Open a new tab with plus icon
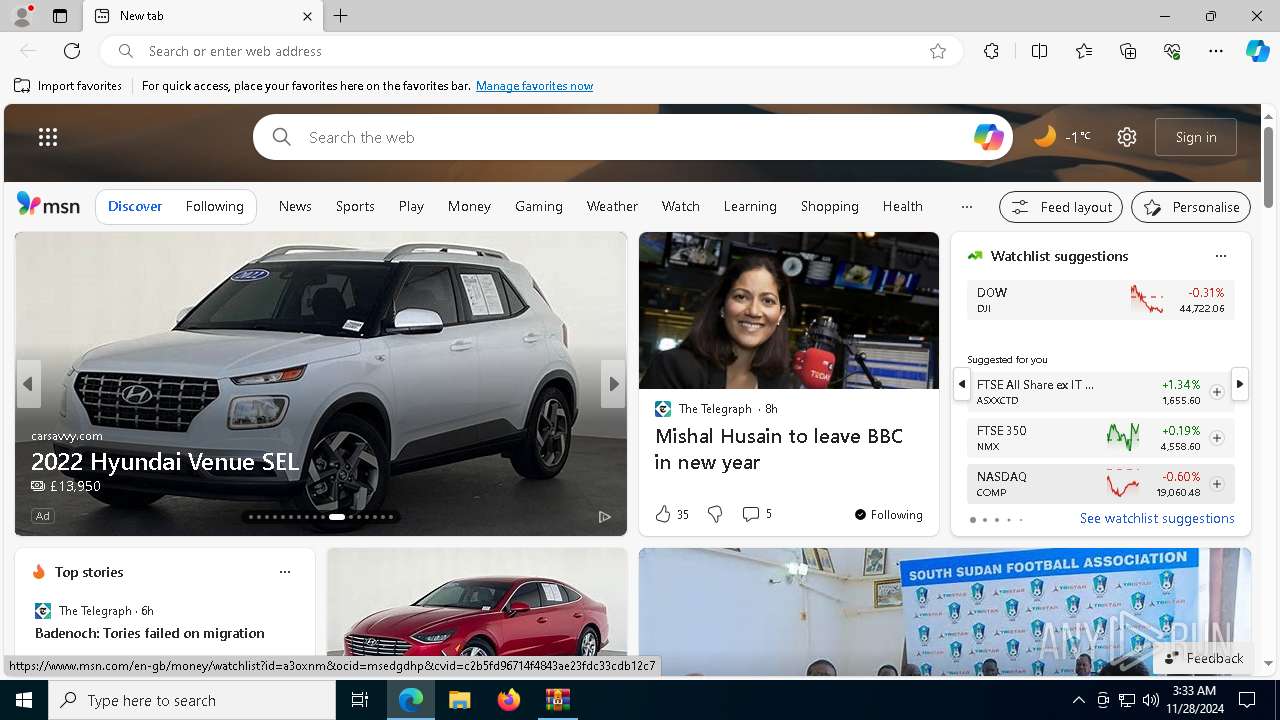This screenshot has width=1280, height=720. (341, 16)
